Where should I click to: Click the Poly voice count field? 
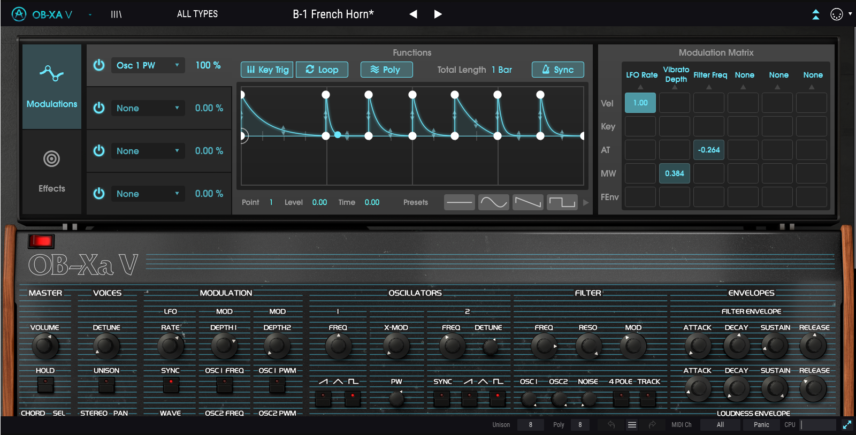tap(580, 425)
